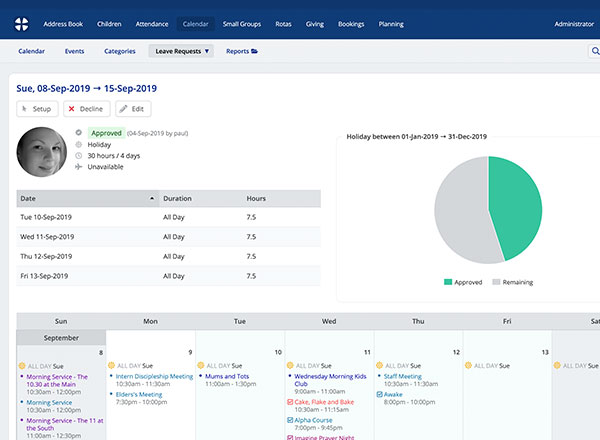Click the icon beside Holiday
The height and width of the screenshot is (440, 600).
pyautogui.click(x=78, y=145)
